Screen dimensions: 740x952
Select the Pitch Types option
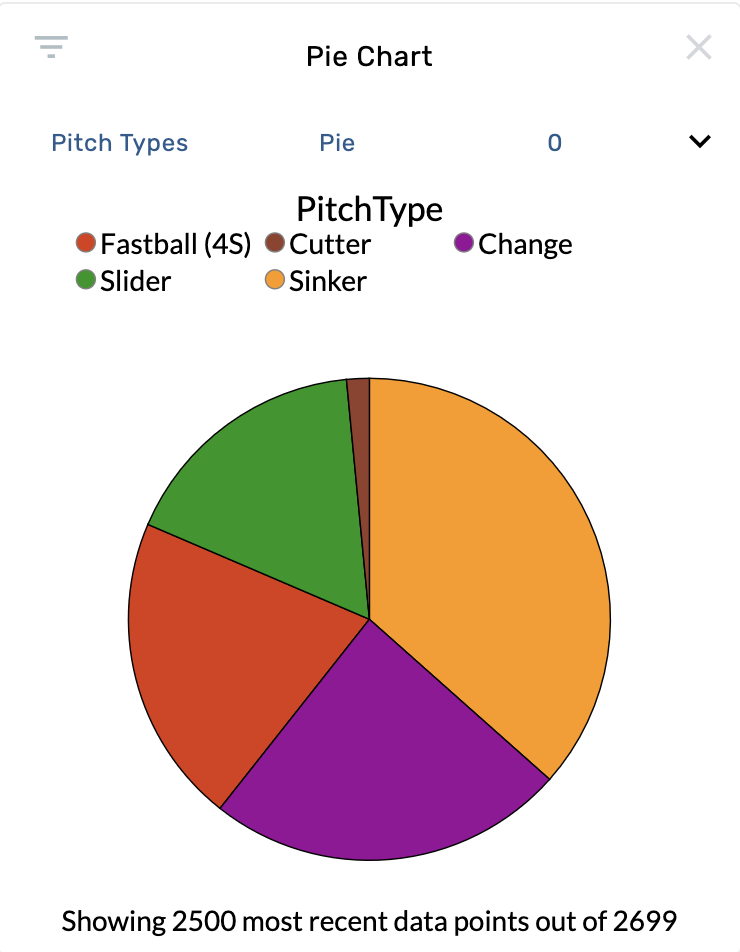pos(119,142)
